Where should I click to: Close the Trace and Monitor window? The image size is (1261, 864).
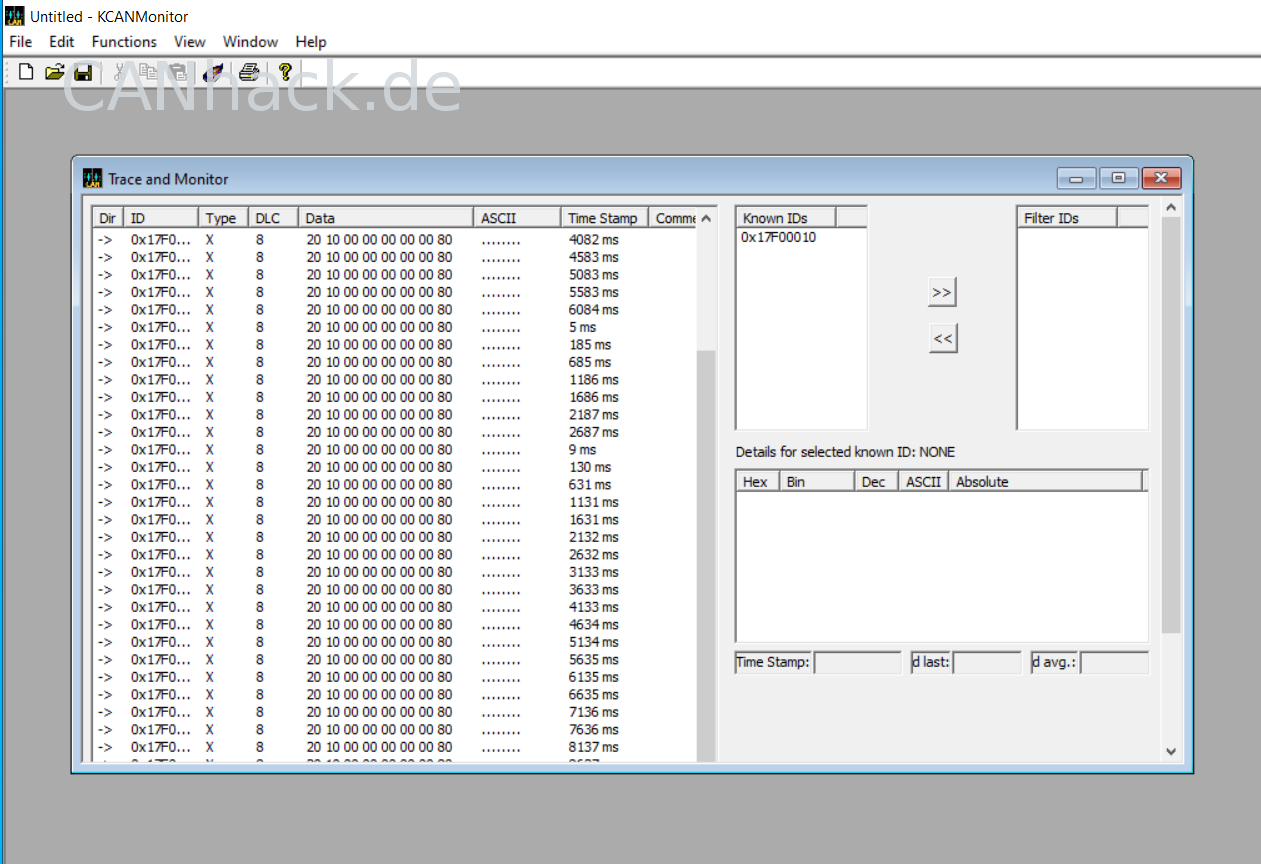pos(1161,178)
